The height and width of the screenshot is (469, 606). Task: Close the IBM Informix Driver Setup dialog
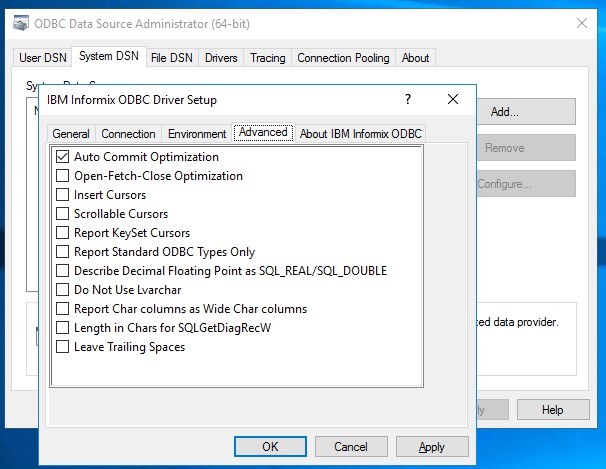[x=453, y=100]
